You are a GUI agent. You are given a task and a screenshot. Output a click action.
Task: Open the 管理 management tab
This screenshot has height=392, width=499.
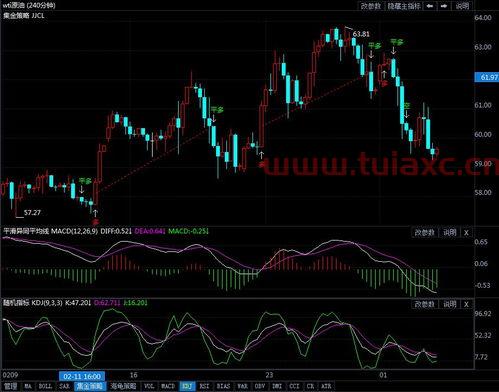tap(10, 386)
